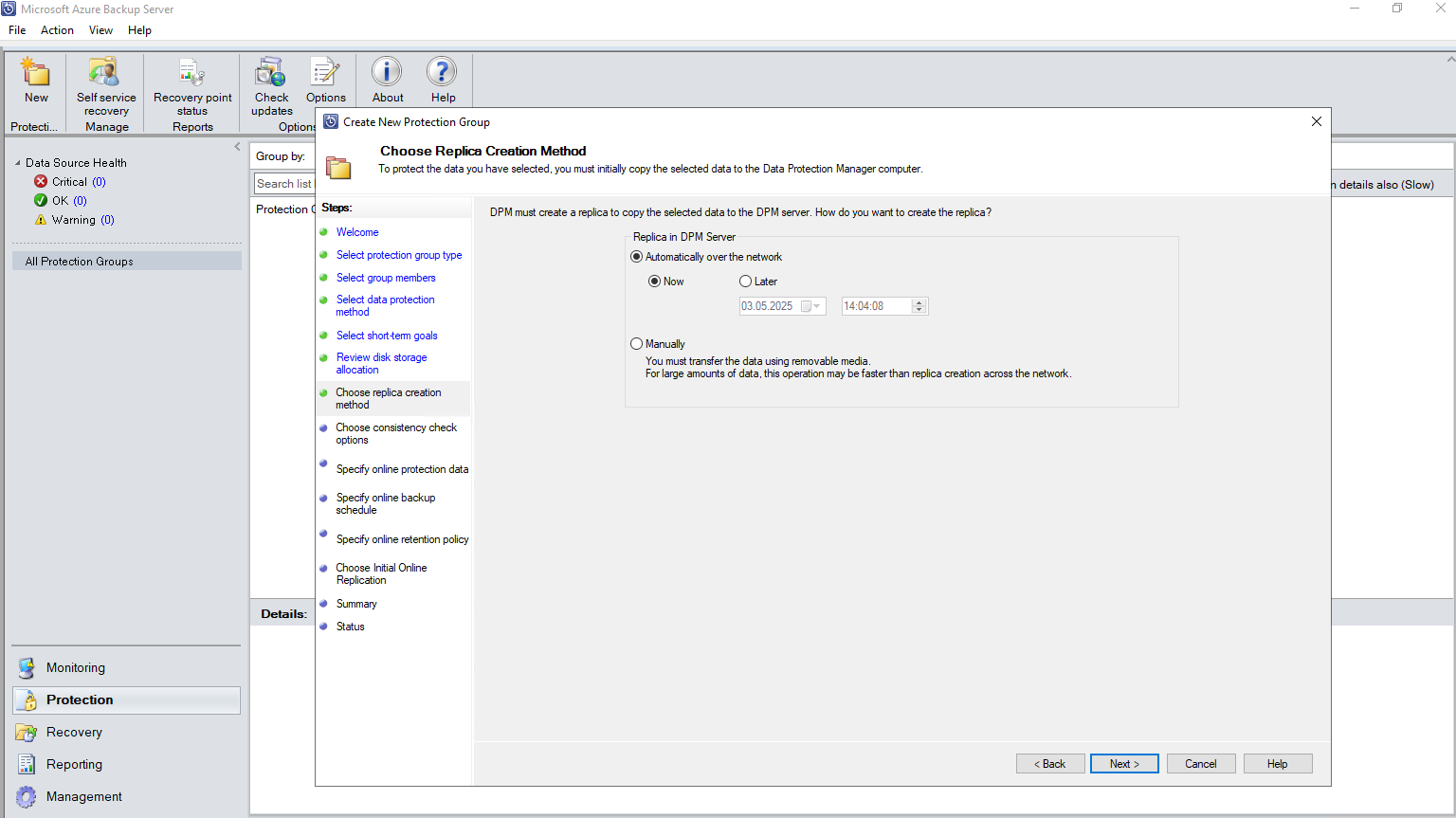Select All Protection Groups item

click(127, 262)
